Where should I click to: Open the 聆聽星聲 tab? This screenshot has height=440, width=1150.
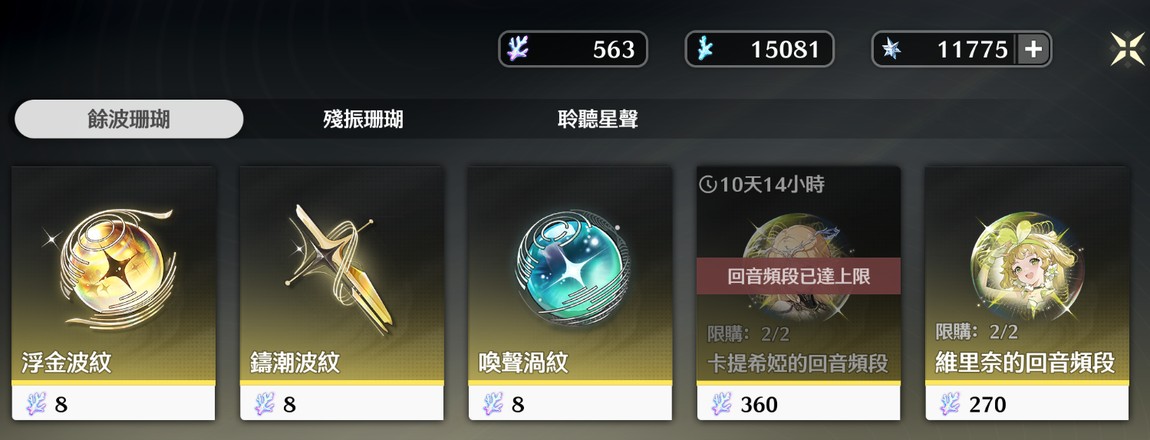click(x=598, y=120)
